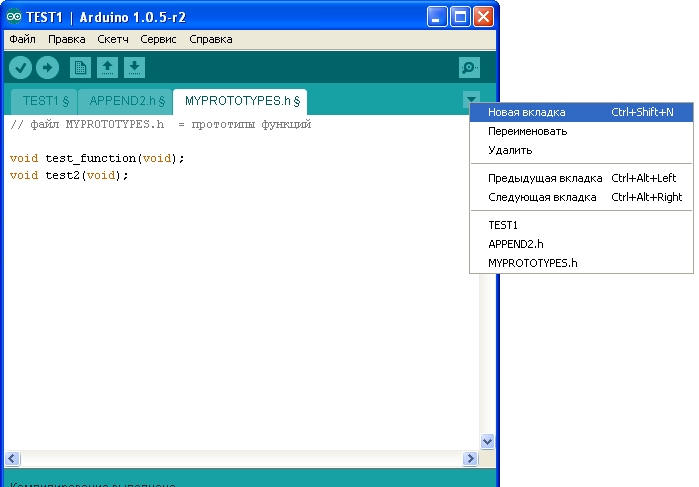Open the Справка menu
This screenshot has height=487, width=699.
(x=210, y=39)
